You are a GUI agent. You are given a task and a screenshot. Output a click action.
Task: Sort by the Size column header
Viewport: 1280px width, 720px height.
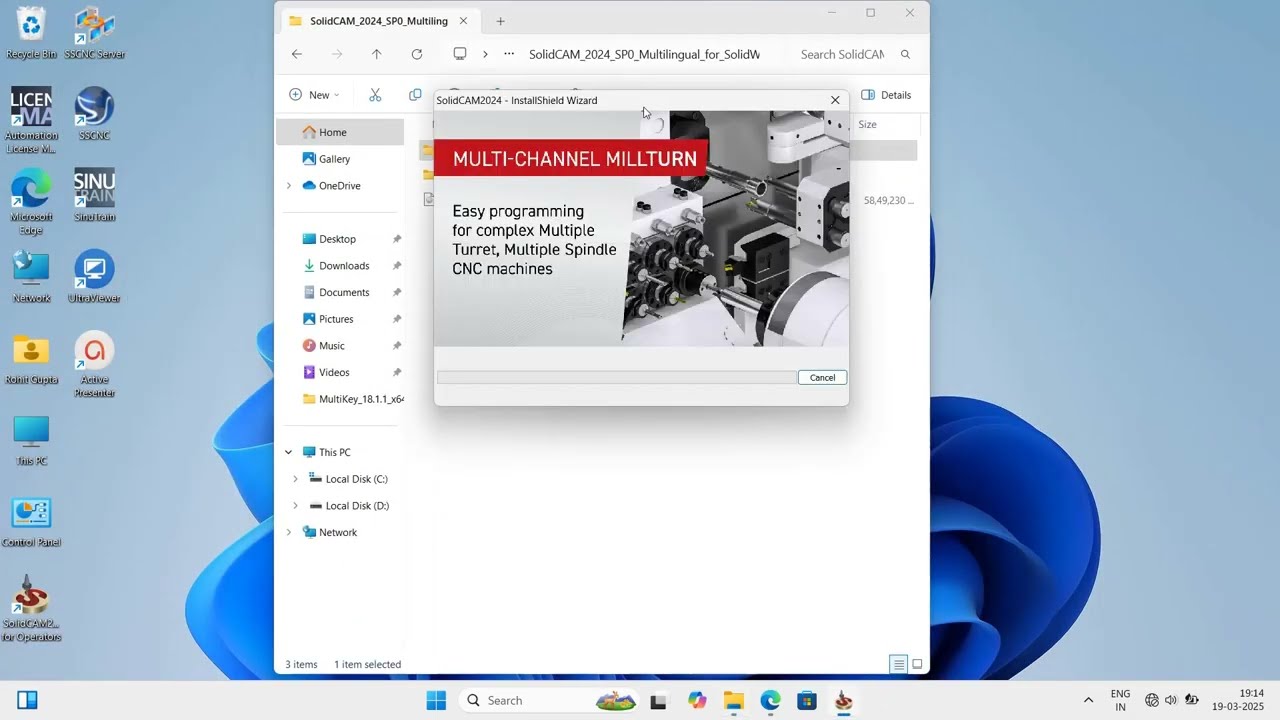867,124
